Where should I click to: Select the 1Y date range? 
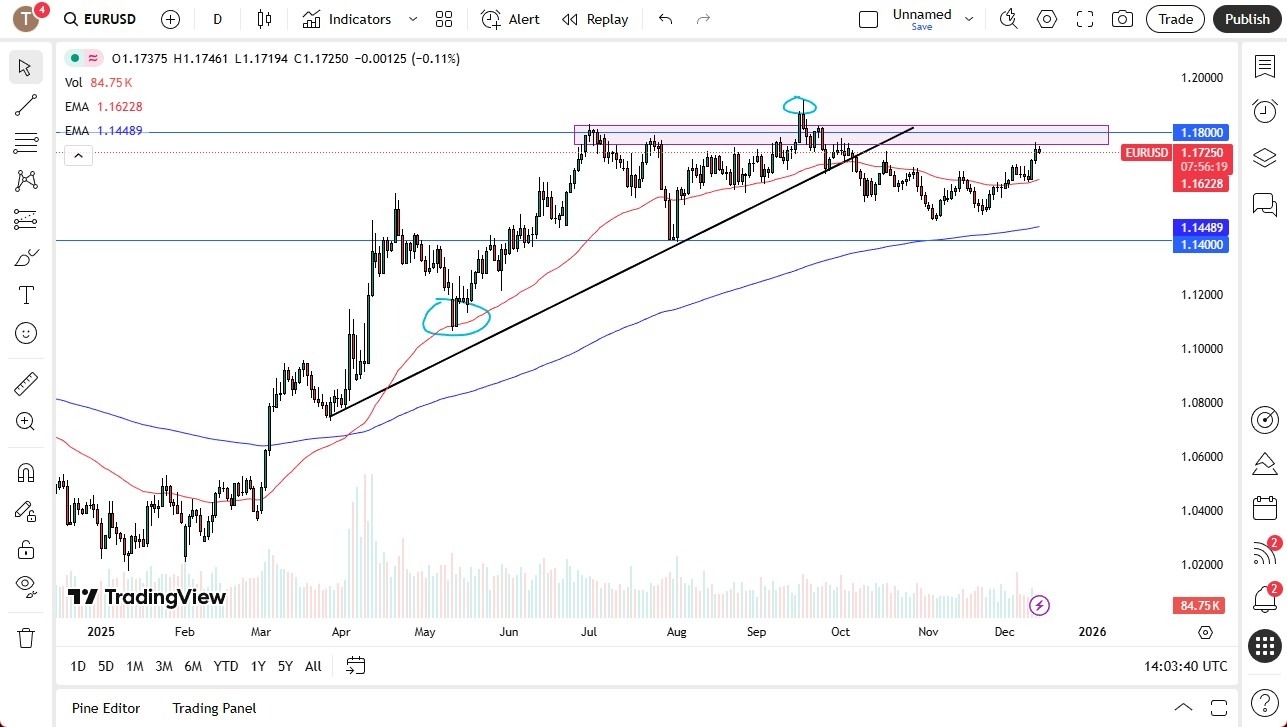point(257,666)
